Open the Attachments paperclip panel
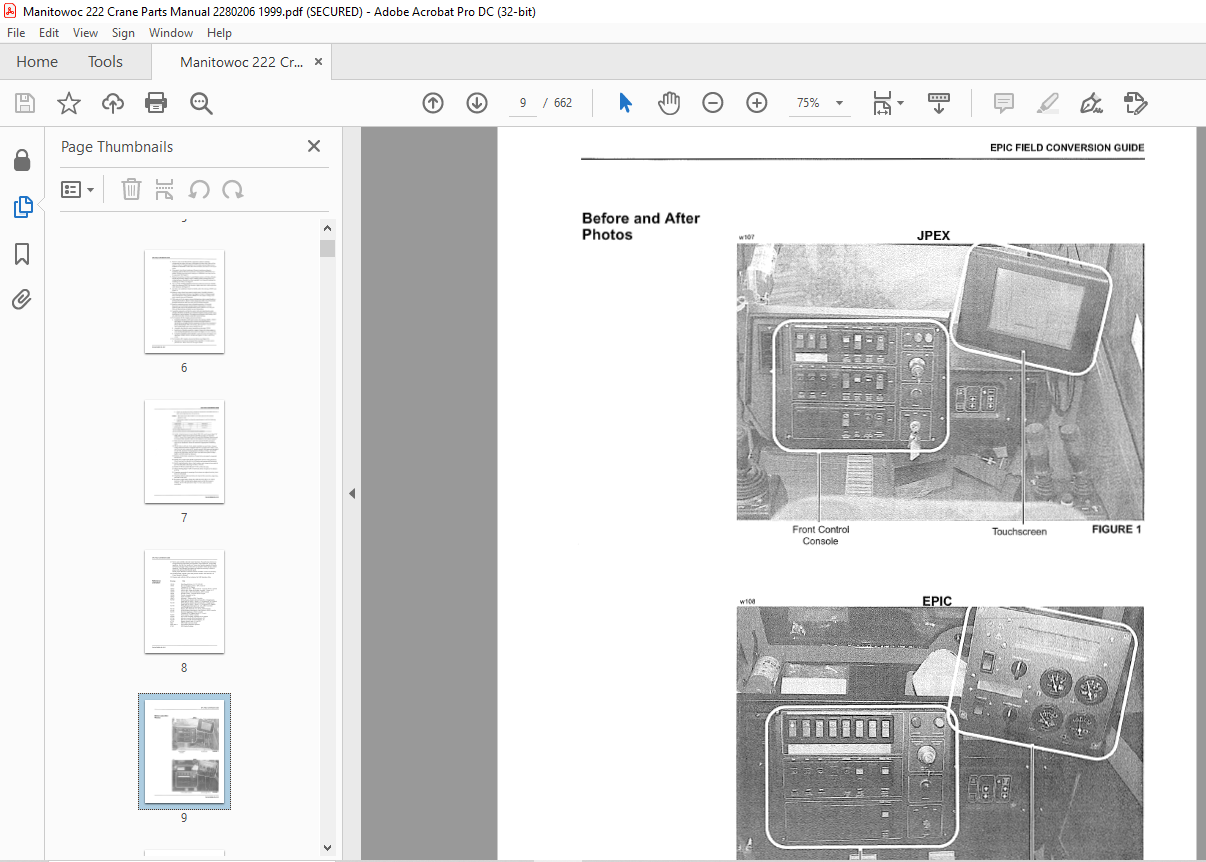1206x862 pixels. pyautogui.click(x=22, y=299)
